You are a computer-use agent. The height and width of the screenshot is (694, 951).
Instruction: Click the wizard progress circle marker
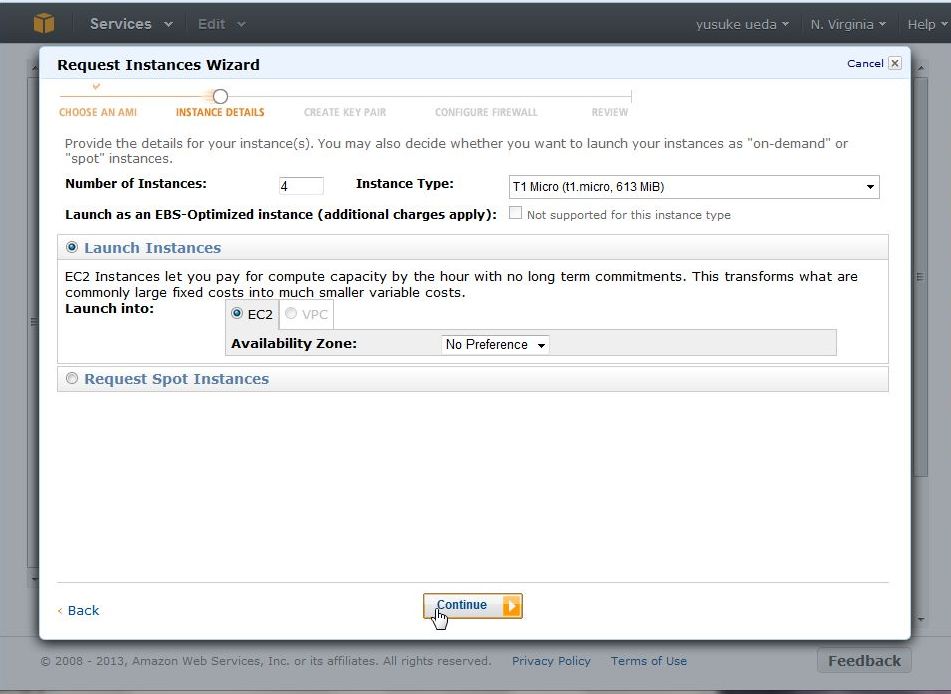[220, 96]
